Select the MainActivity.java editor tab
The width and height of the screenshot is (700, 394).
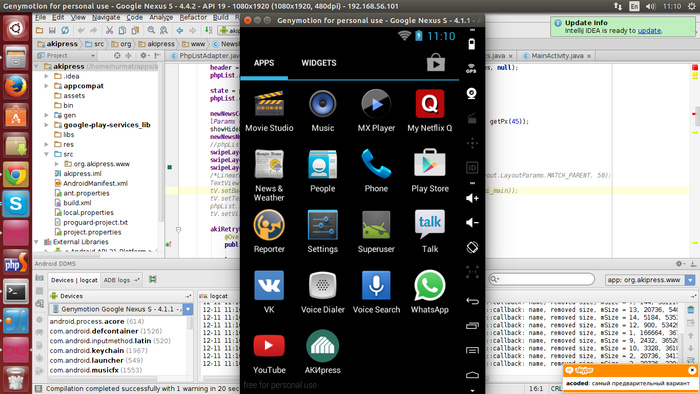[x=557, y=56]
